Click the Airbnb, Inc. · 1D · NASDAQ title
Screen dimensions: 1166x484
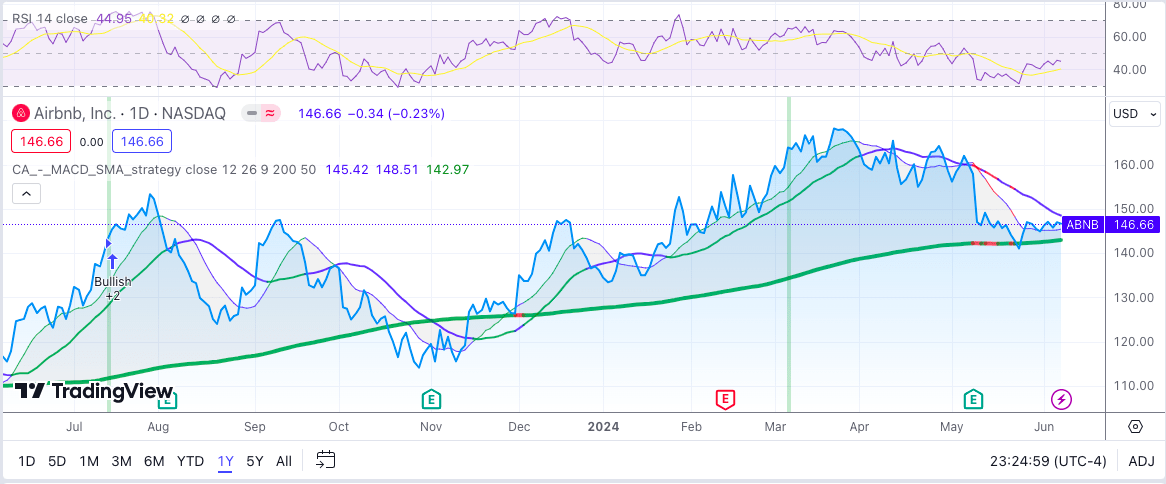[130, 114]
